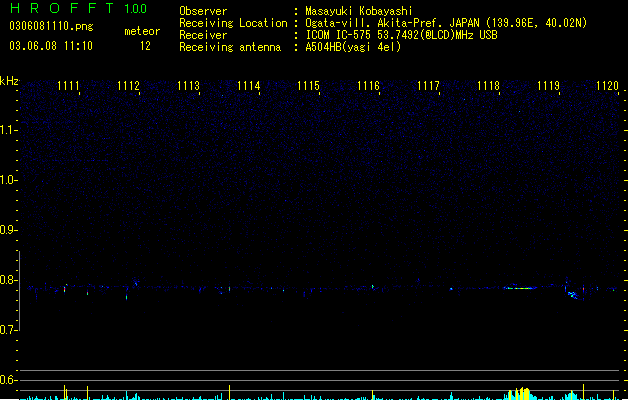Click location text Ogata-vill. Akita-Pref. JAPAN
Screen dimensions: 629x400
[392, 23]
